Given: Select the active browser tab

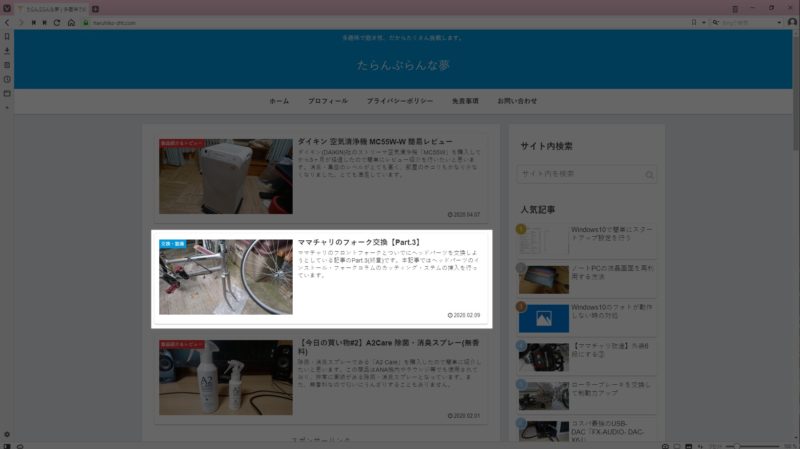Looking at the screenshot, I should [x=52, y=9].
